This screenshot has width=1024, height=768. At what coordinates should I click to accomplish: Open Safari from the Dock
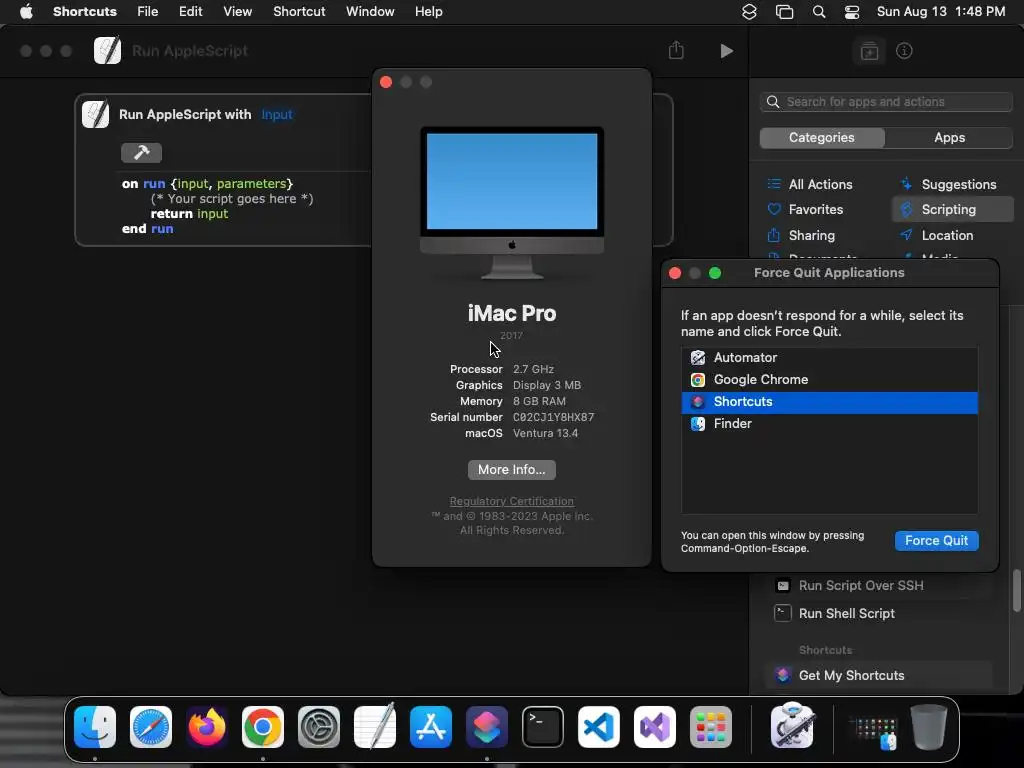[151, 727]
